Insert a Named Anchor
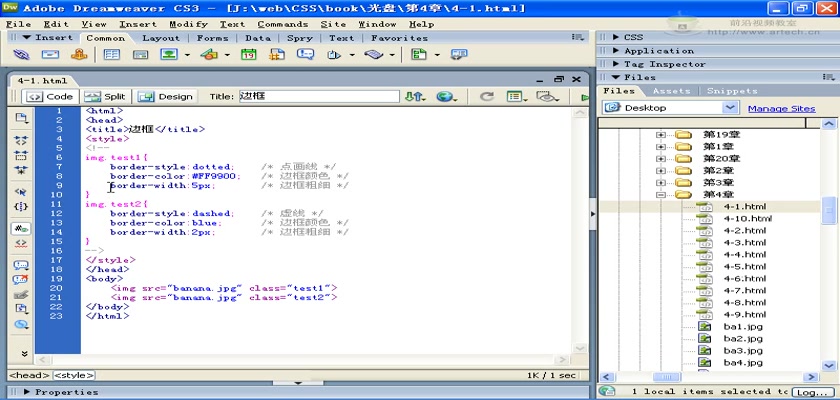This screenshot has width=840, height=400. 79,55
